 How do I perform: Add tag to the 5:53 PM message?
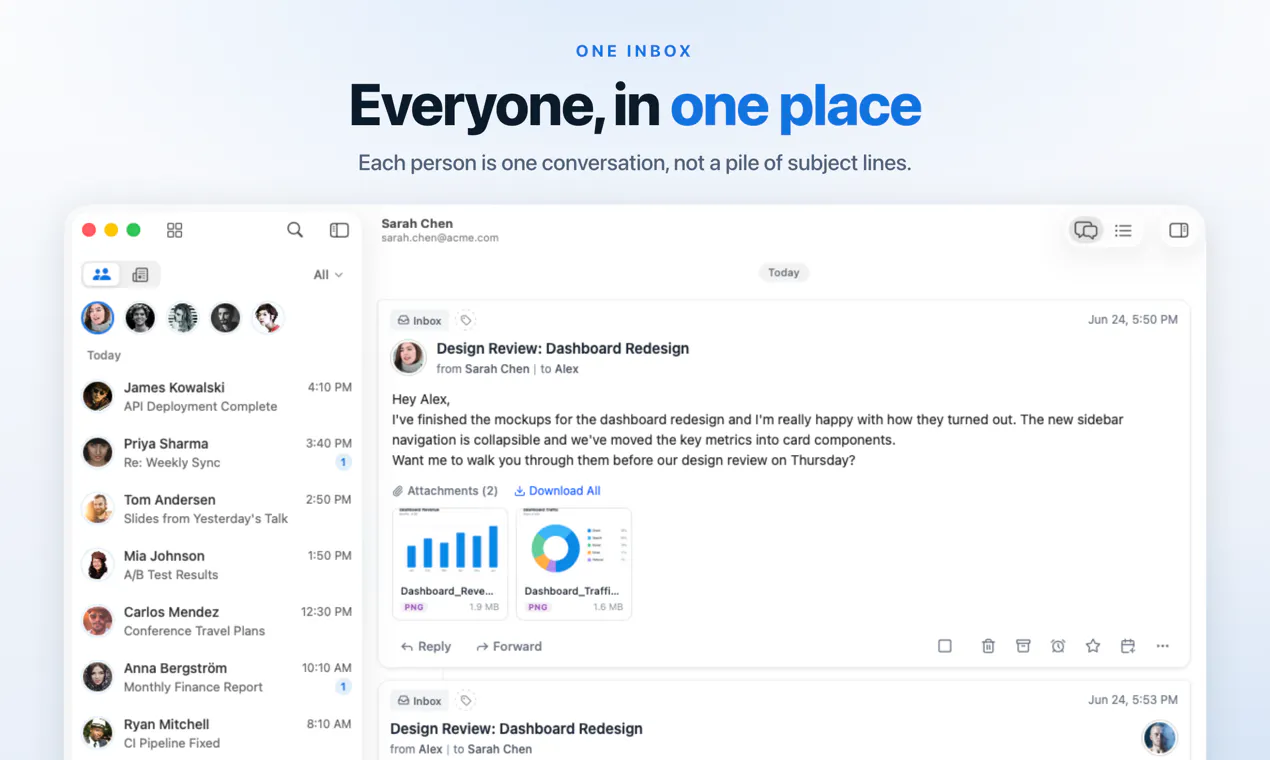coord(466,701)
